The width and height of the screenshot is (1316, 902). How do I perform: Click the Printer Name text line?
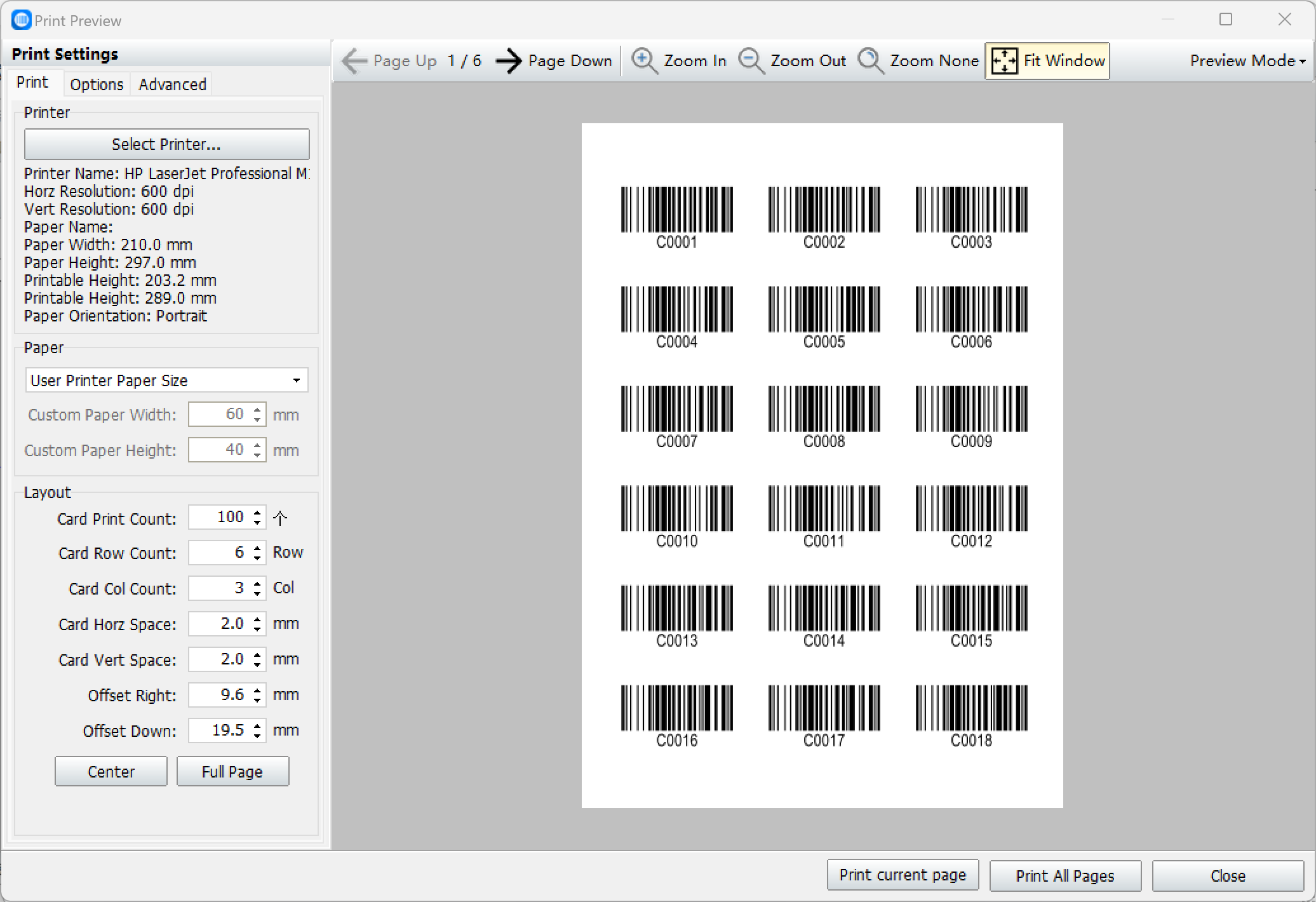point(167,174)
